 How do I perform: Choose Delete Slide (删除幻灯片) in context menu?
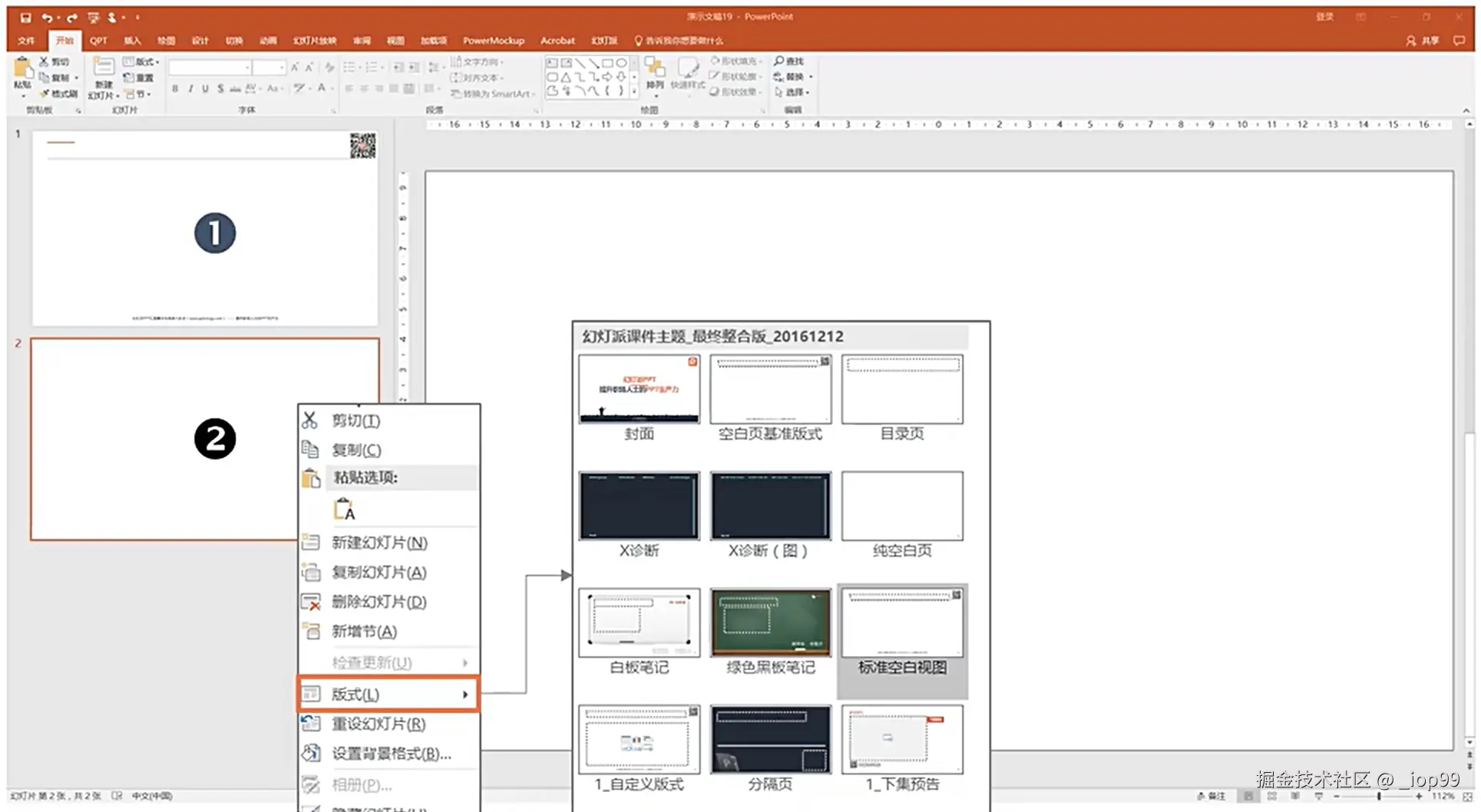coord(388,602)
